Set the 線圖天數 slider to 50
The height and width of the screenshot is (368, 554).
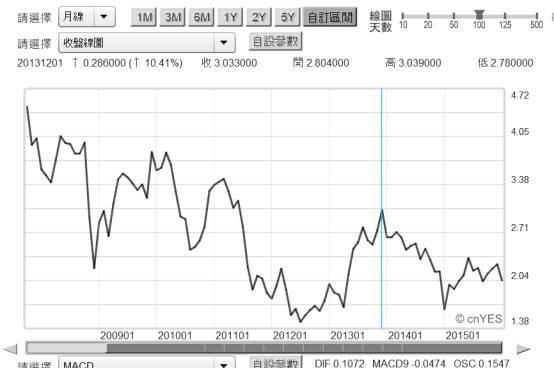click(x=454, y=16)
